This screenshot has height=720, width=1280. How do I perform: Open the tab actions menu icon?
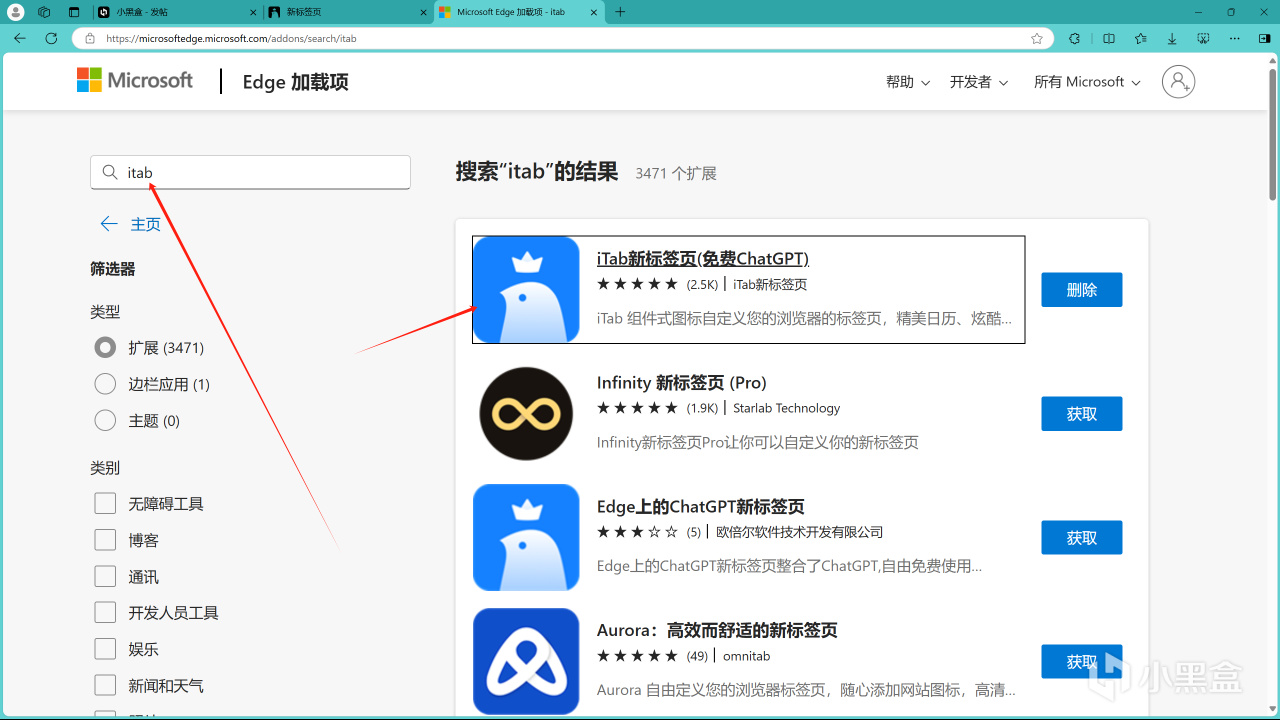click(74, 12)
